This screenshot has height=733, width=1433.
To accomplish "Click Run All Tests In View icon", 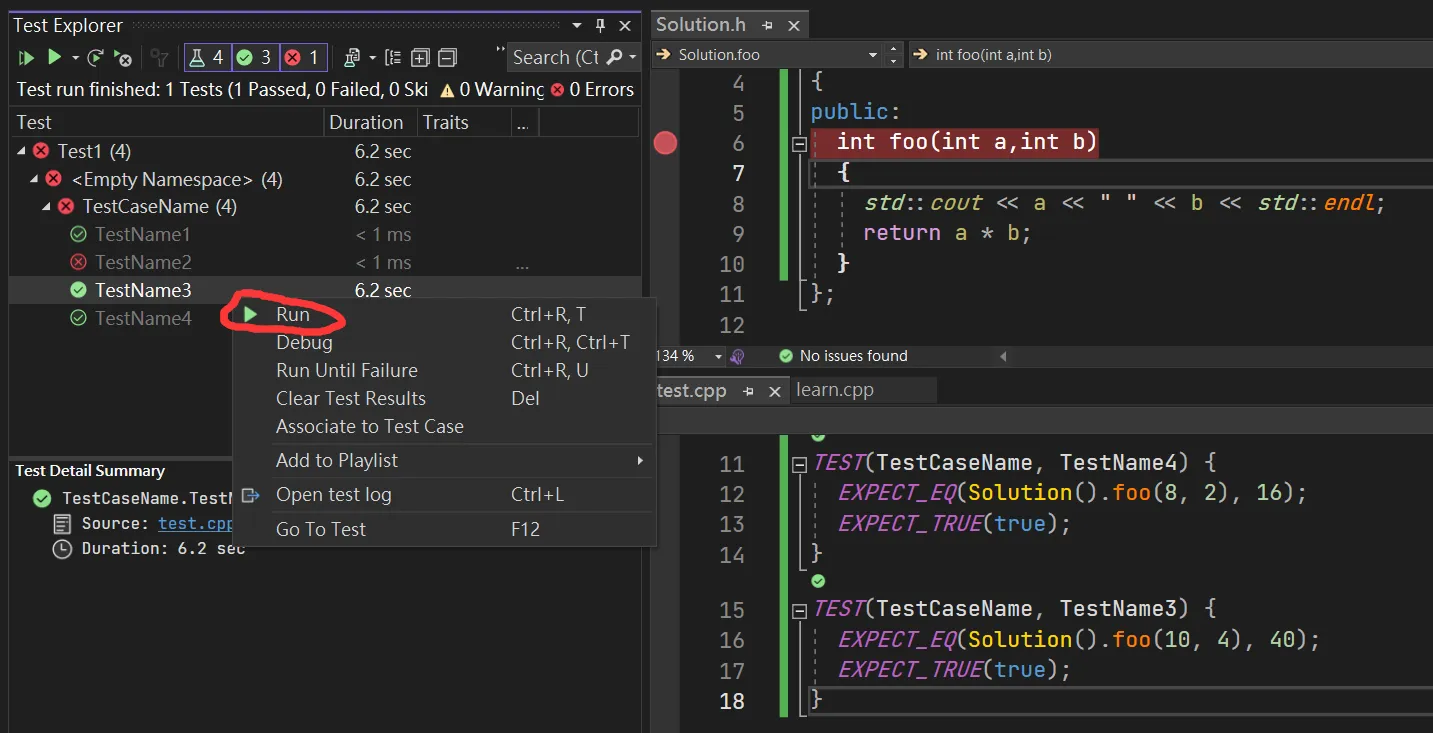I will click(26, 58).
